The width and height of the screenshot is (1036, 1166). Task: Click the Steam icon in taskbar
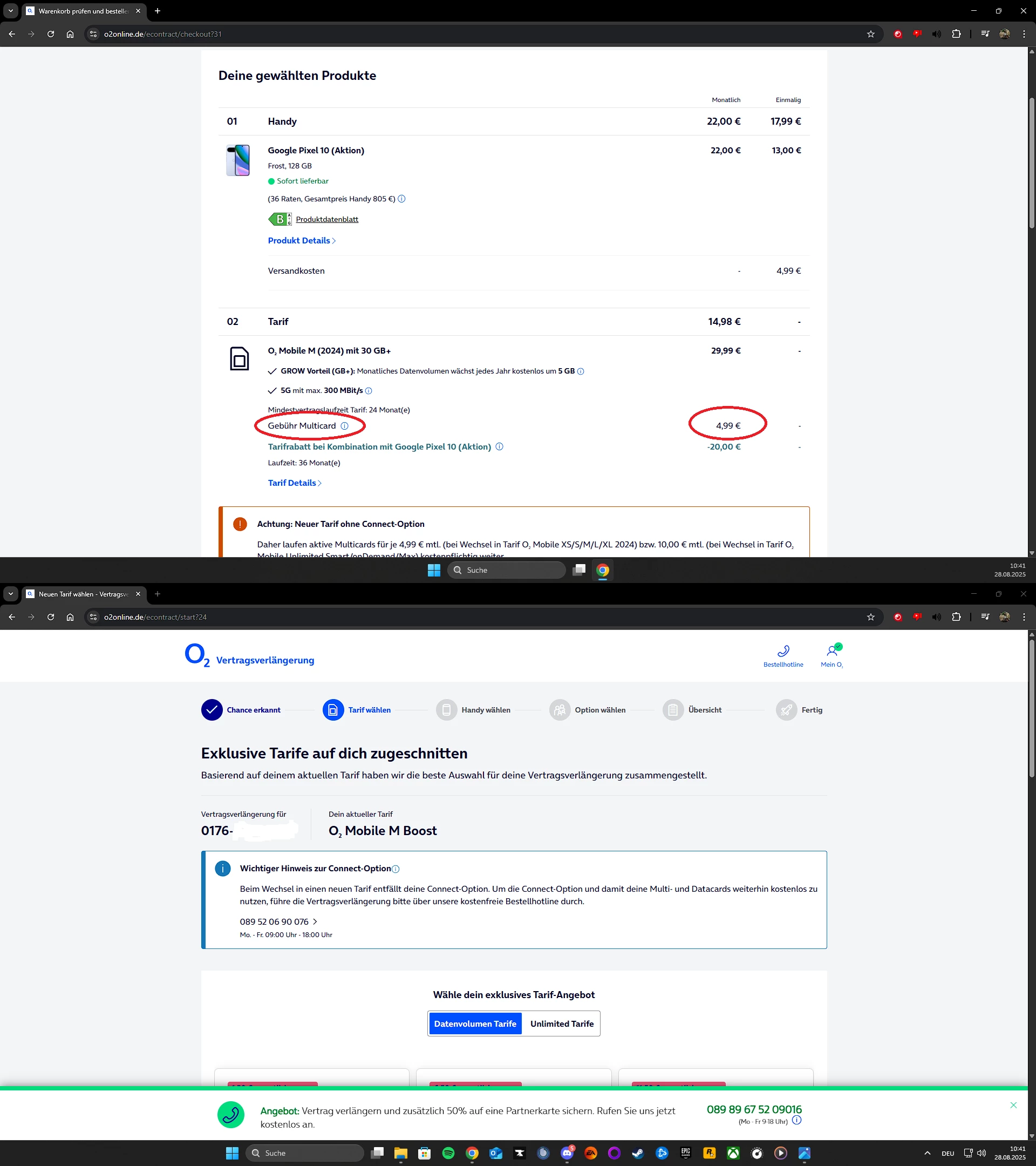[638, 1153]
